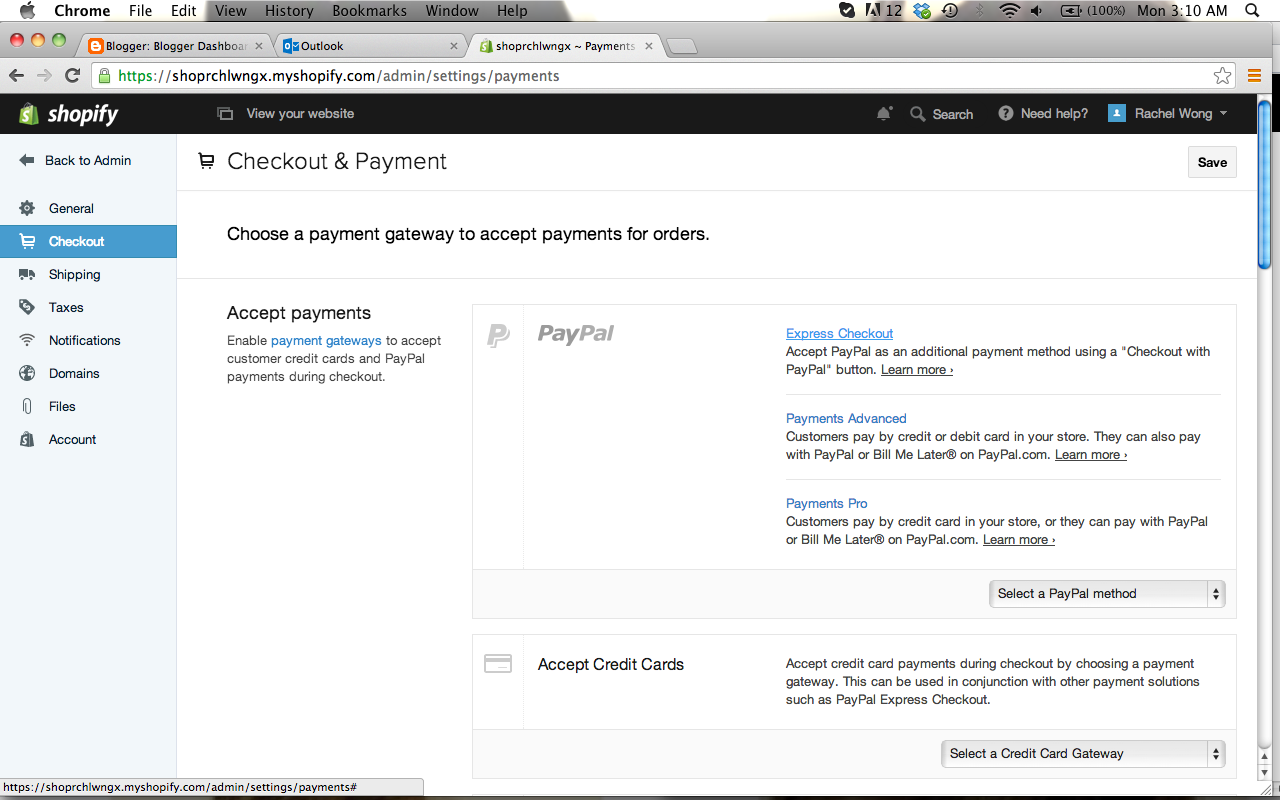
Task: Open the Apple menu
Action: tap(27, 11)
